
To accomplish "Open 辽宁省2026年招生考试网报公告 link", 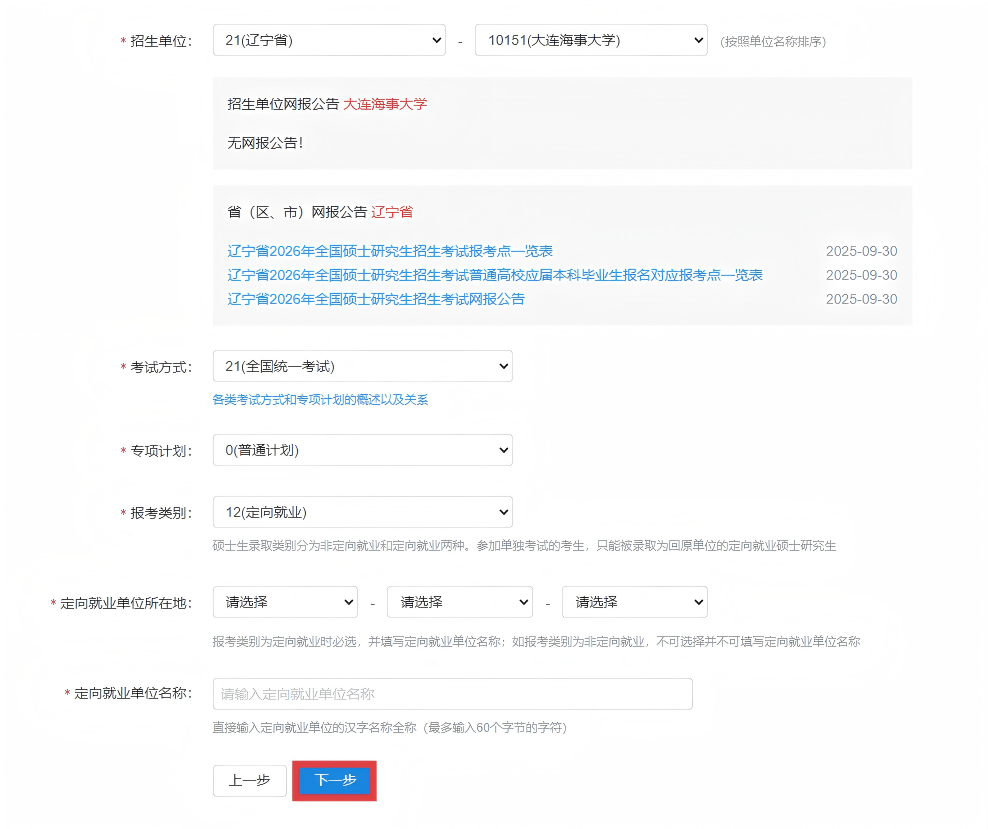I will pyautogui.click(x=376, y=299).
